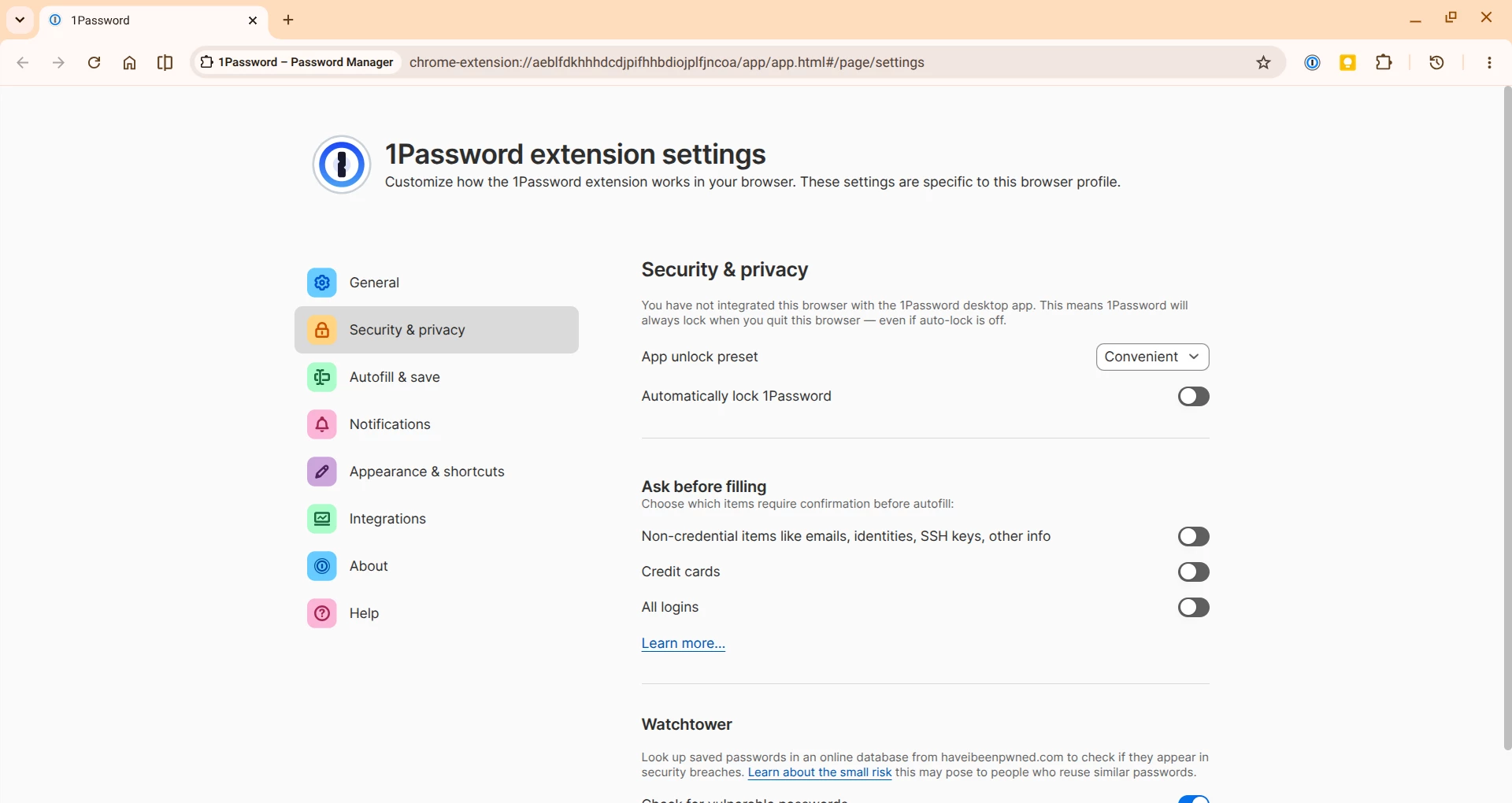Go forward to the next page
This screenshot has width=1512, height=803.
[58, 63]
